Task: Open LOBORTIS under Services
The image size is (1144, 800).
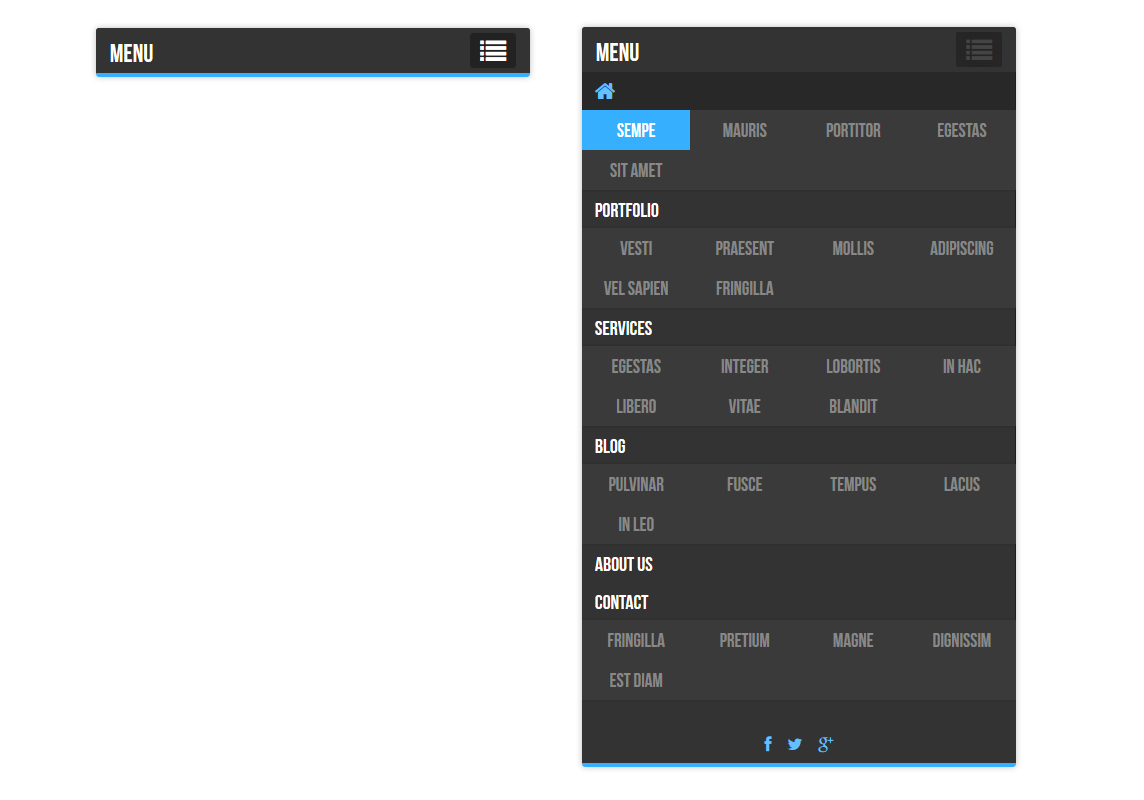Action: 853,366
